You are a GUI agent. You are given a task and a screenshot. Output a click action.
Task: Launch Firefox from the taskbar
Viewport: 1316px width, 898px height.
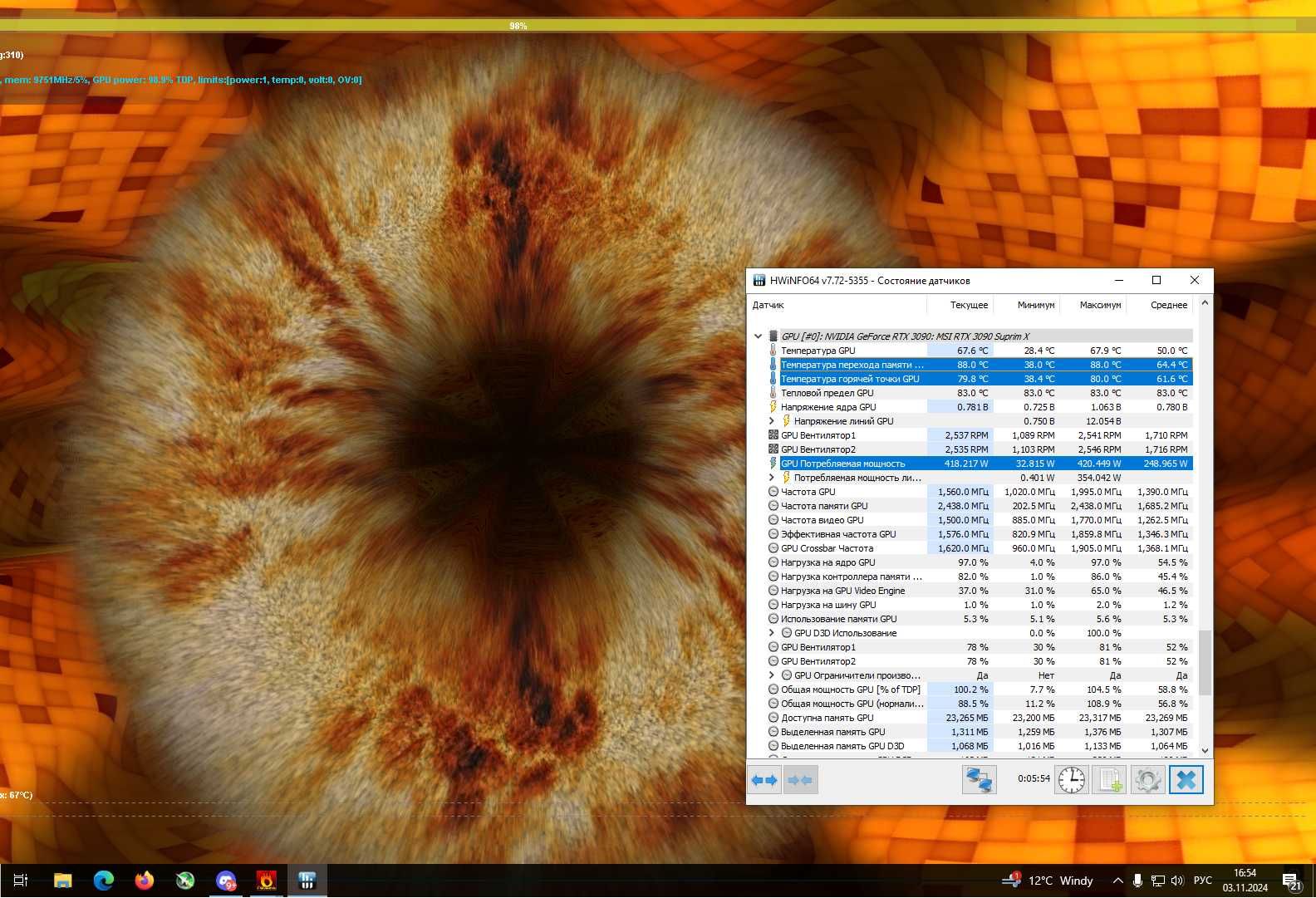click(145, 881)
